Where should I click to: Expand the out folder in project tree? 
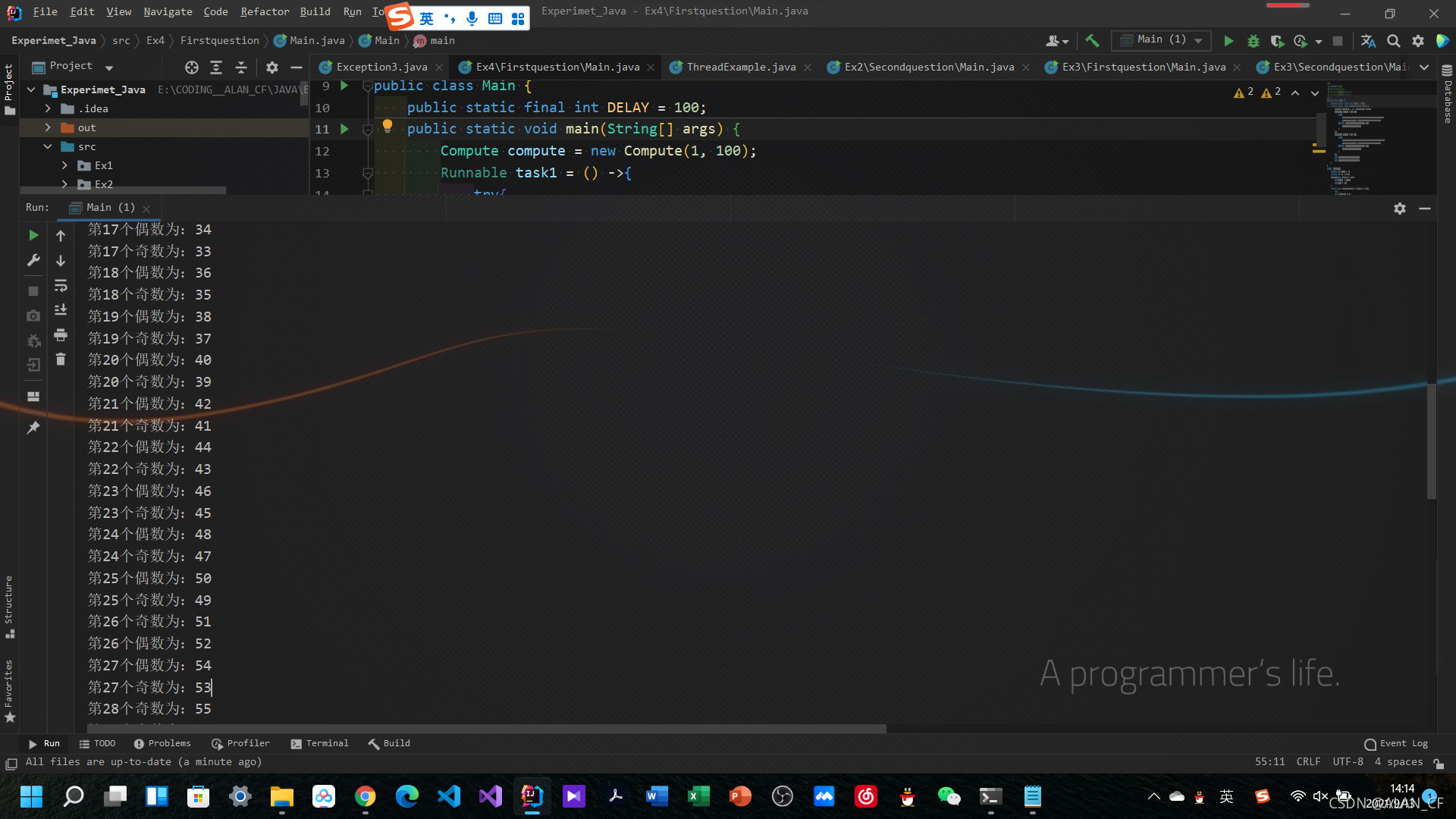[x=48, y=127]
